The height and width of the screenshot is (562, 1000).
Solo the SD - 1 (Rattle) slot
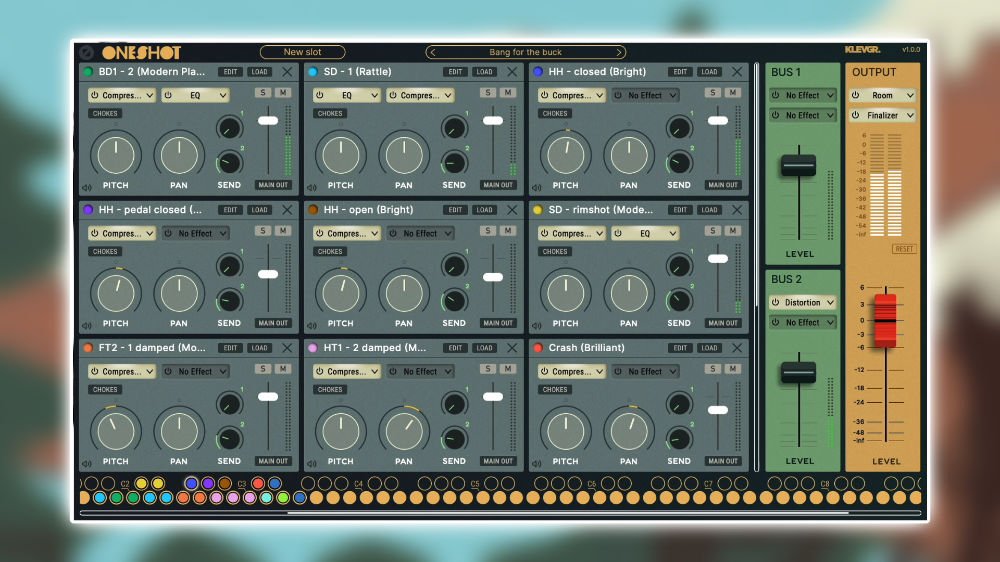pos(487,92)
